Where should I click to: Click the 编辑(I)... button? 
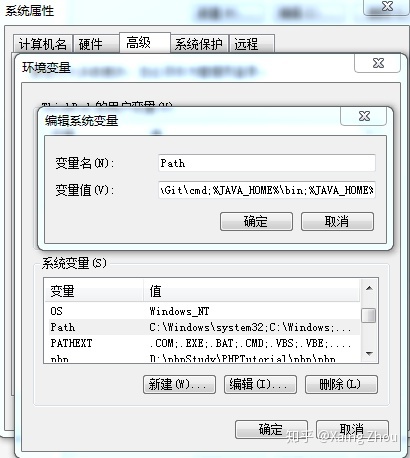point(260,385)
